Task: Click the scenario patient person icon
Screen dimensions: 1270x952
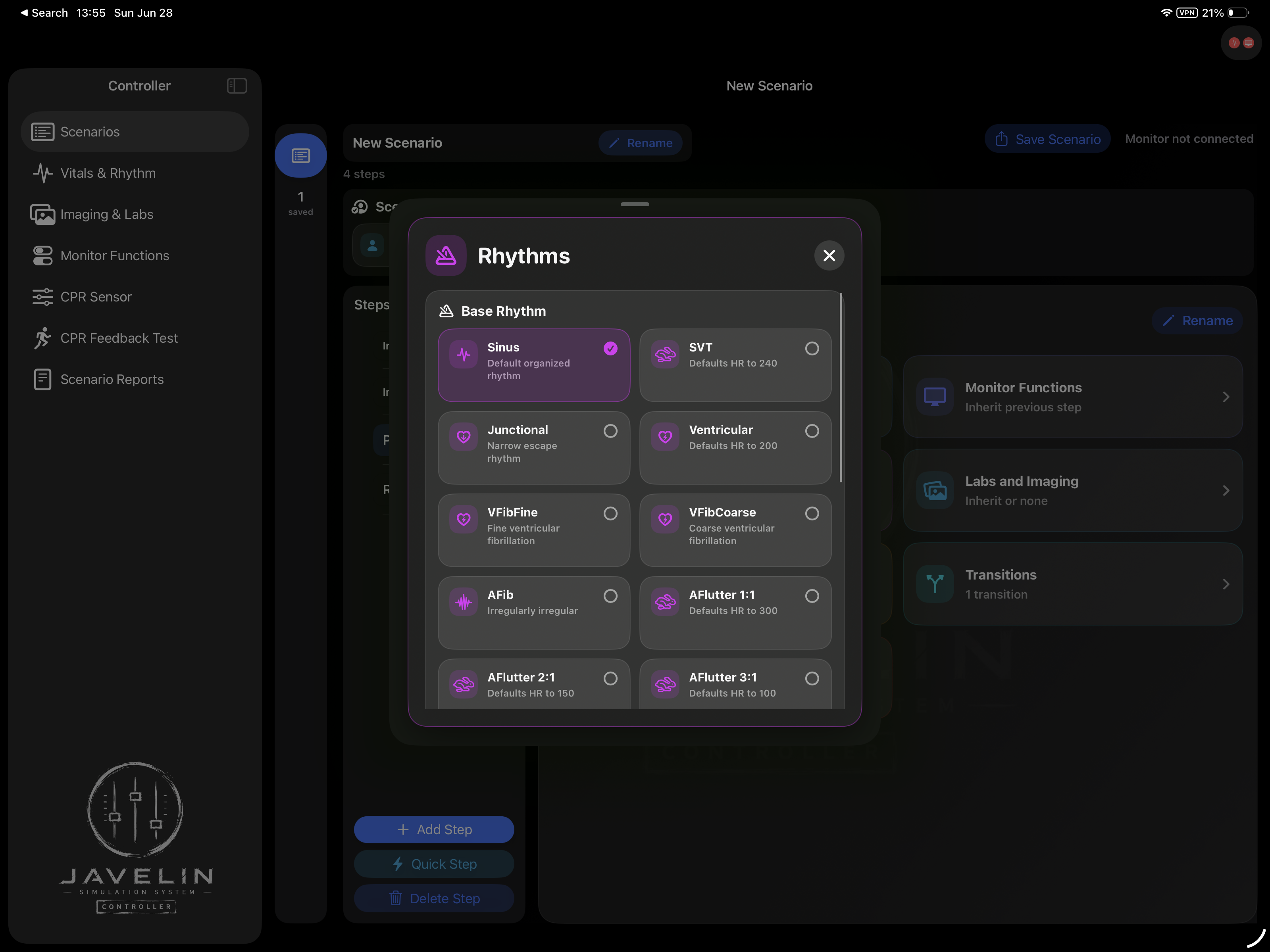Action: tap(373, 246)
